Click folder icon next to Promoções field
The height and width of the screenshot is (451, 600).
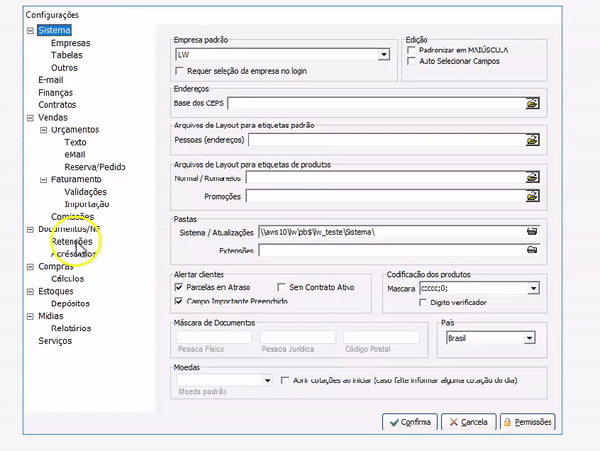(532, 196)
